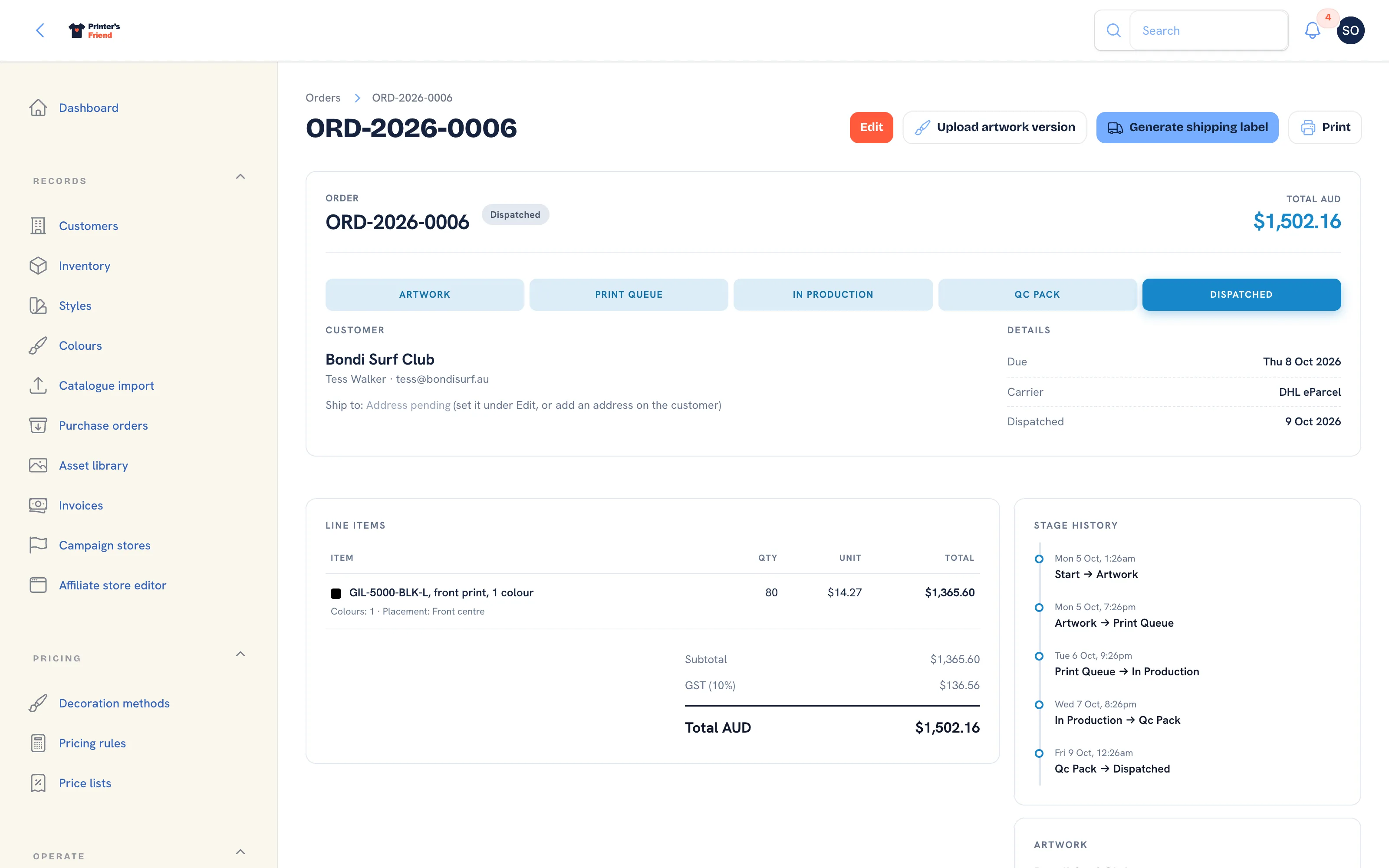Viewport: 1389px width, 868px height.
Task: Click the back arrow icon
Action: 40,30
